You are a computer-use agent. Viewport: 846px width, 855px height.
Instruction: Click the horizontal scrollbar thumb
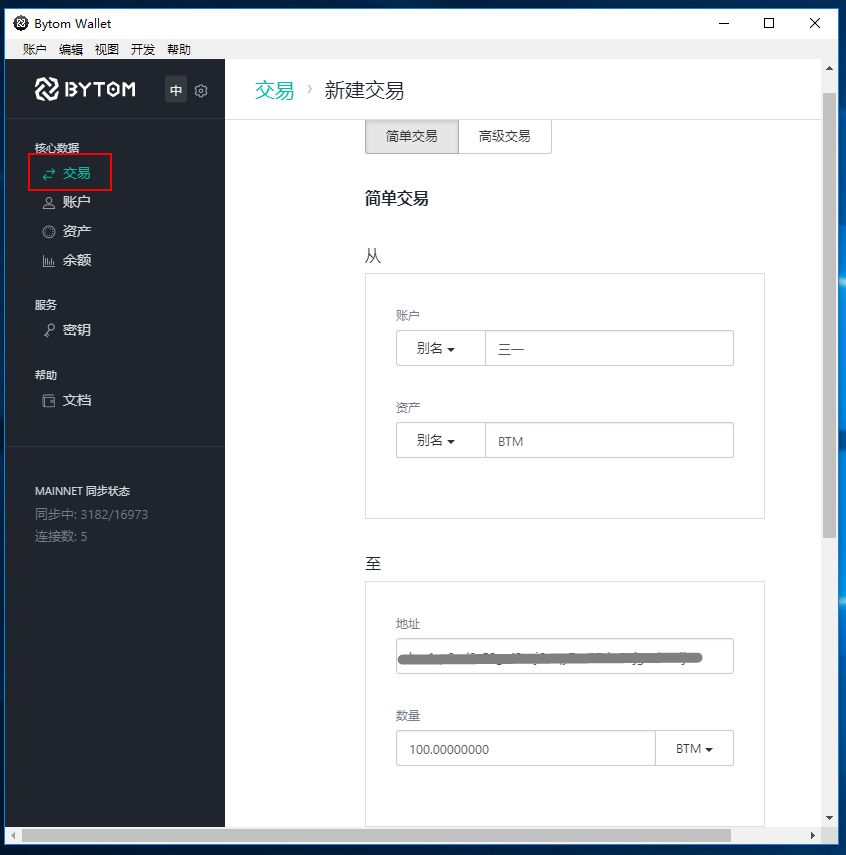tap(376, 835)
